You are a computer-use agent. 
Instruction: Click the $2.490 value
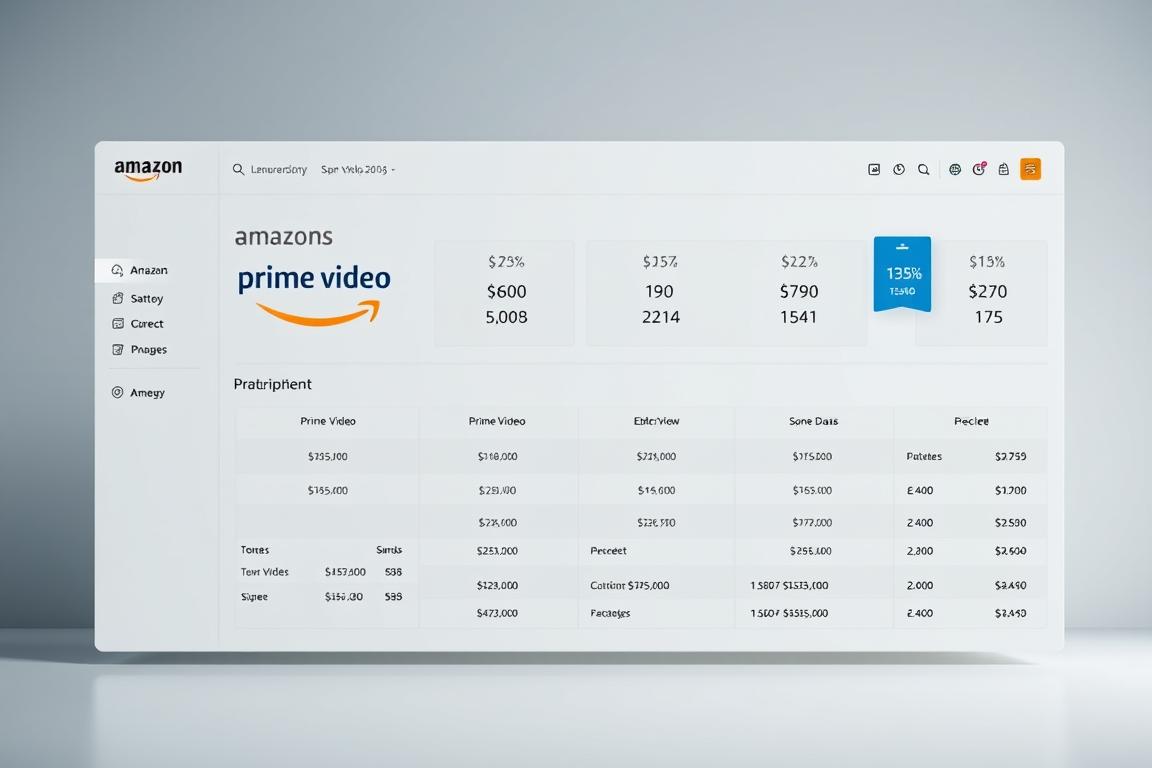click(x=1010, y=586)
